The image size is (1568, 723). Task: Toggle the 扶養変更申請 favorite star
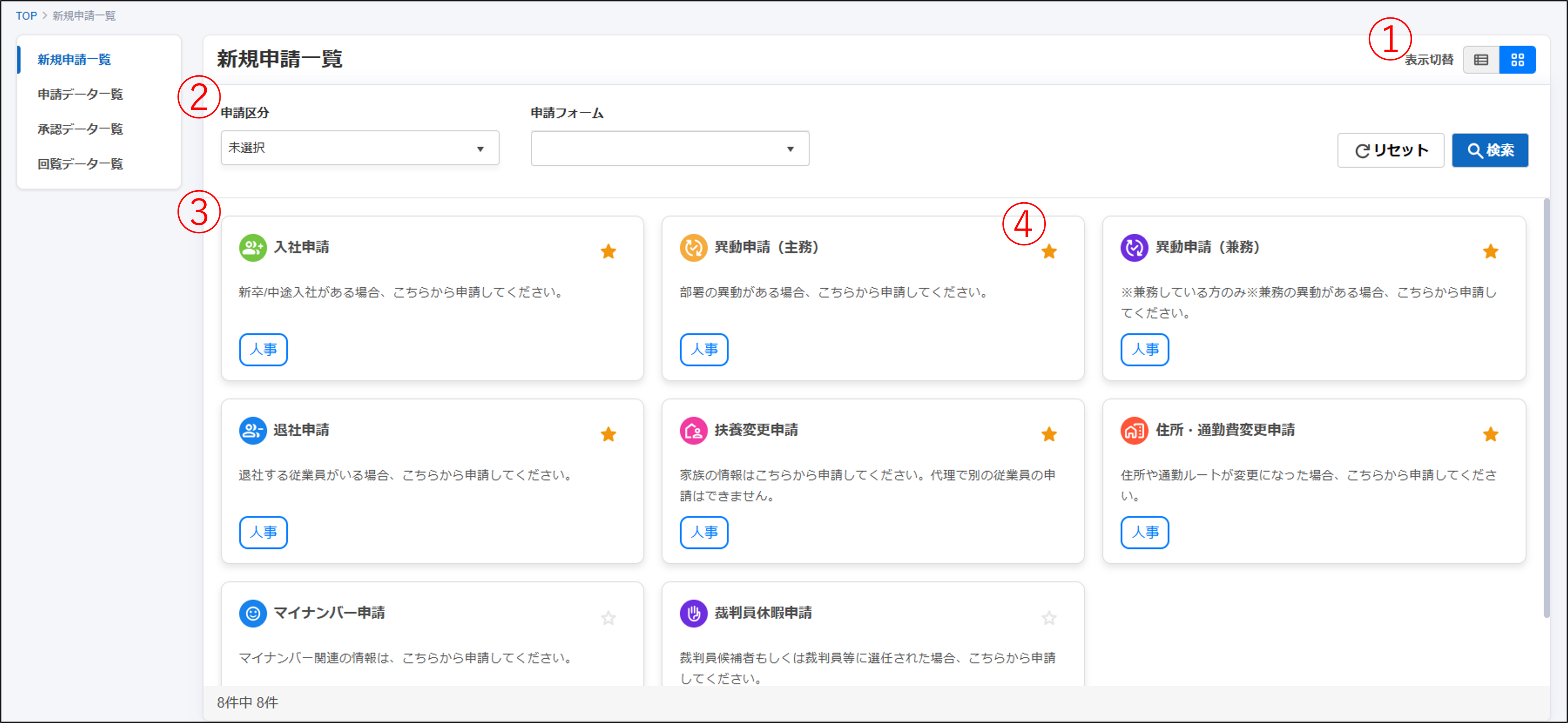click(x=1049, y=435)
